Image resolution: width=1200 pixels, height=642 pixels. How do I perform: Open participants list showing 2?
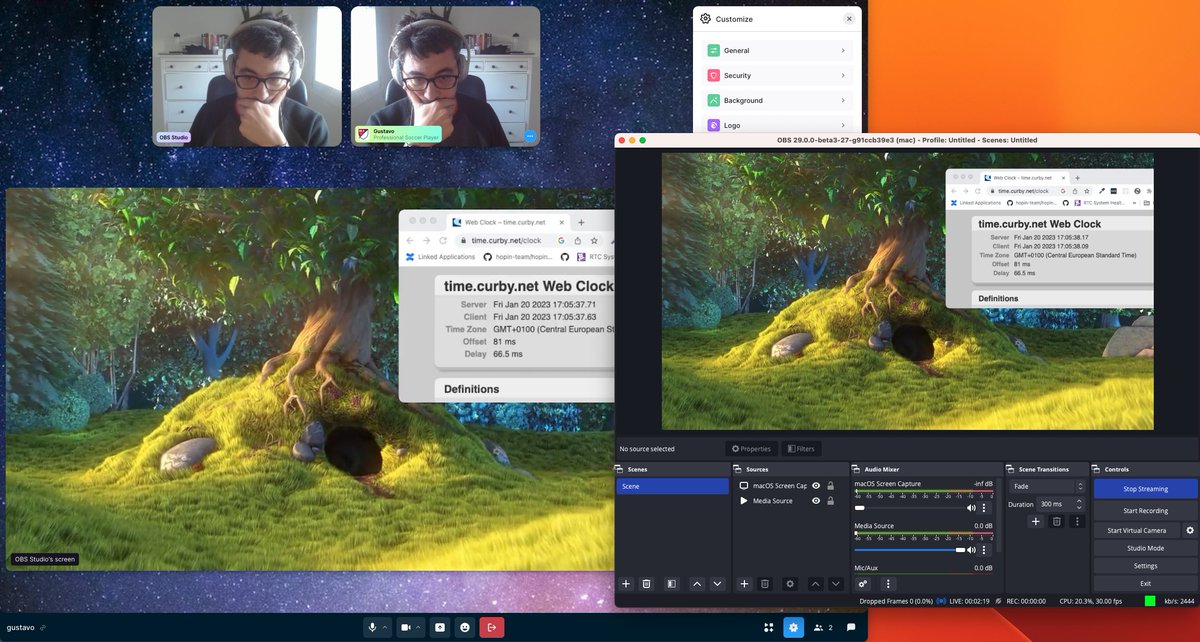tap(824, 627)
